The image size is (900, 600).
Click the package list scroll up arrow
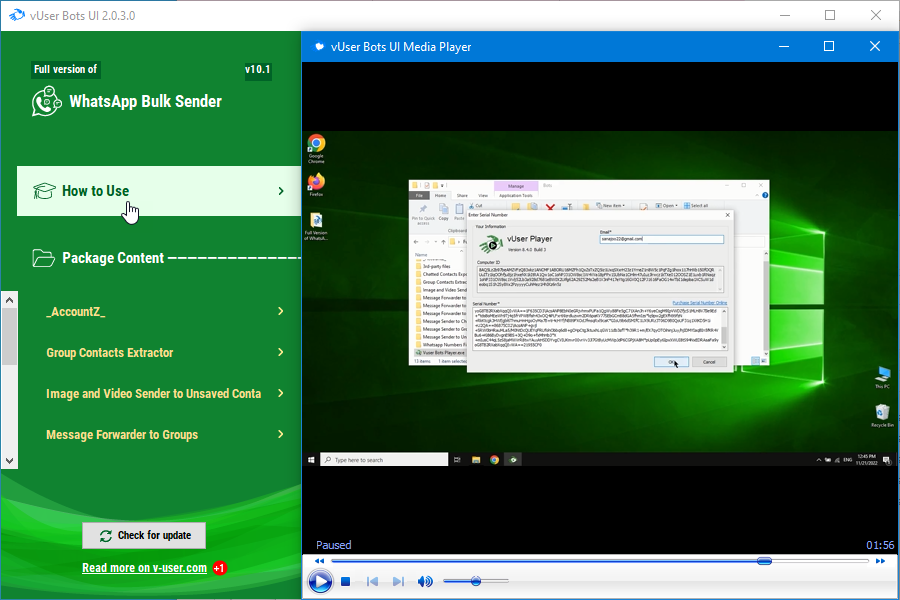(9, 300)
